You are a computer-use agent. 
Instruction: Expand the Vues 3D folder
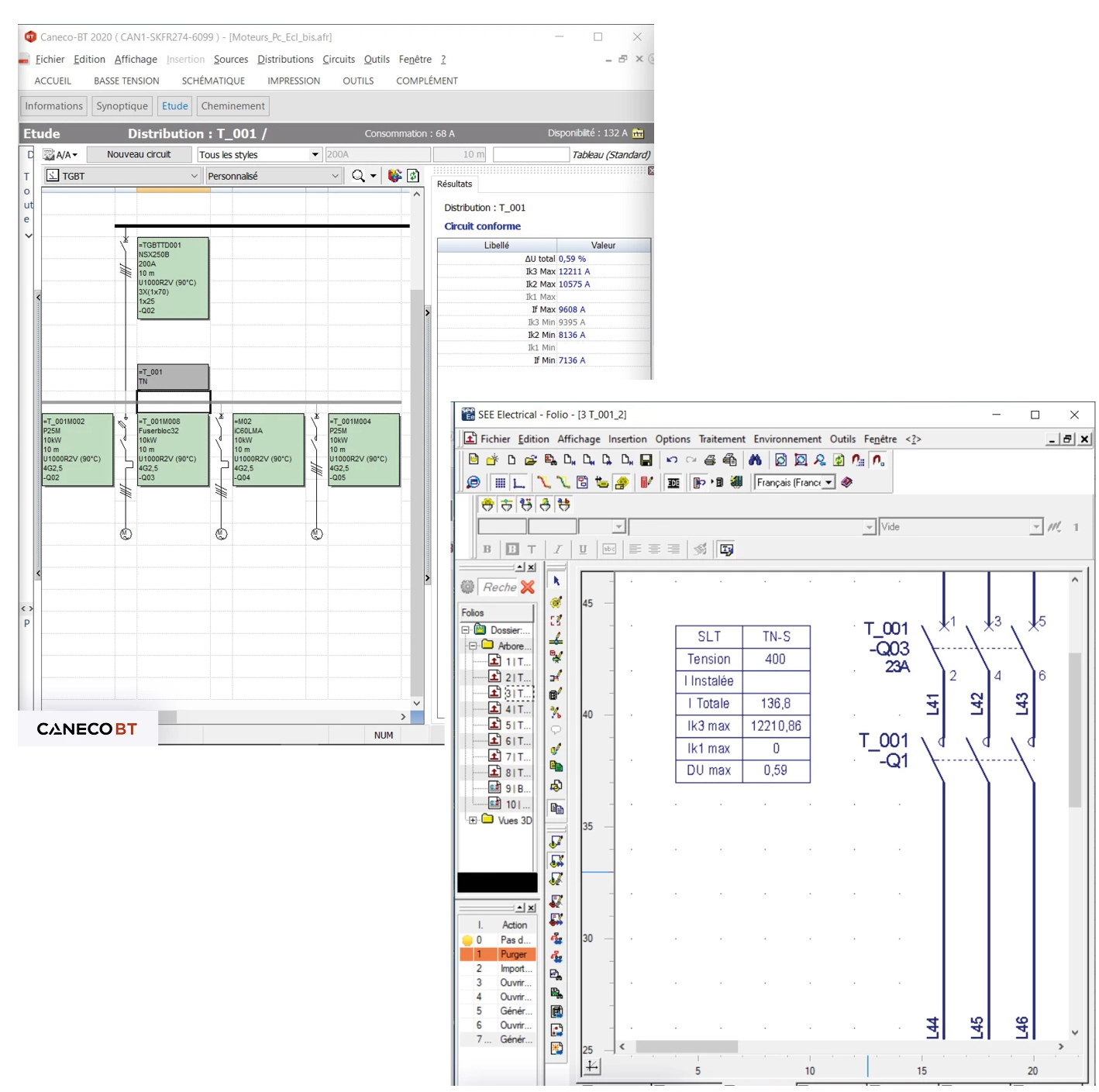[x=473, y=821]
